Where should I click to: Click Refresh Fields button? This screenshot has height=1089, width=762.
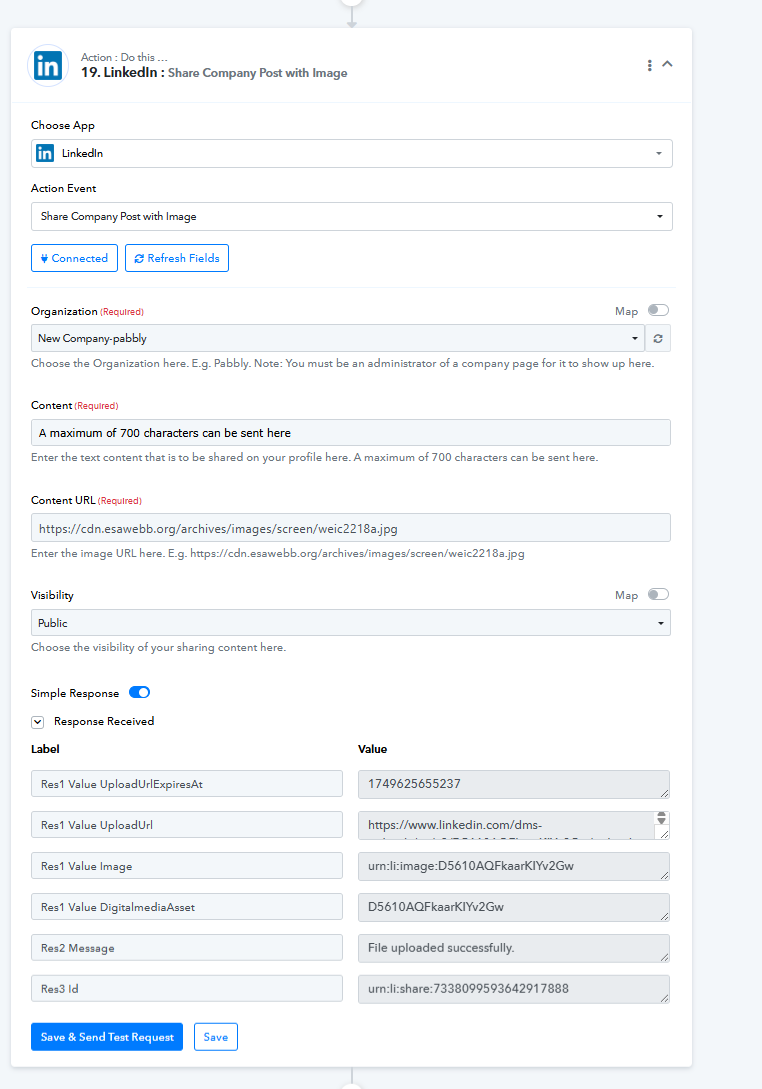click(177, 258)
